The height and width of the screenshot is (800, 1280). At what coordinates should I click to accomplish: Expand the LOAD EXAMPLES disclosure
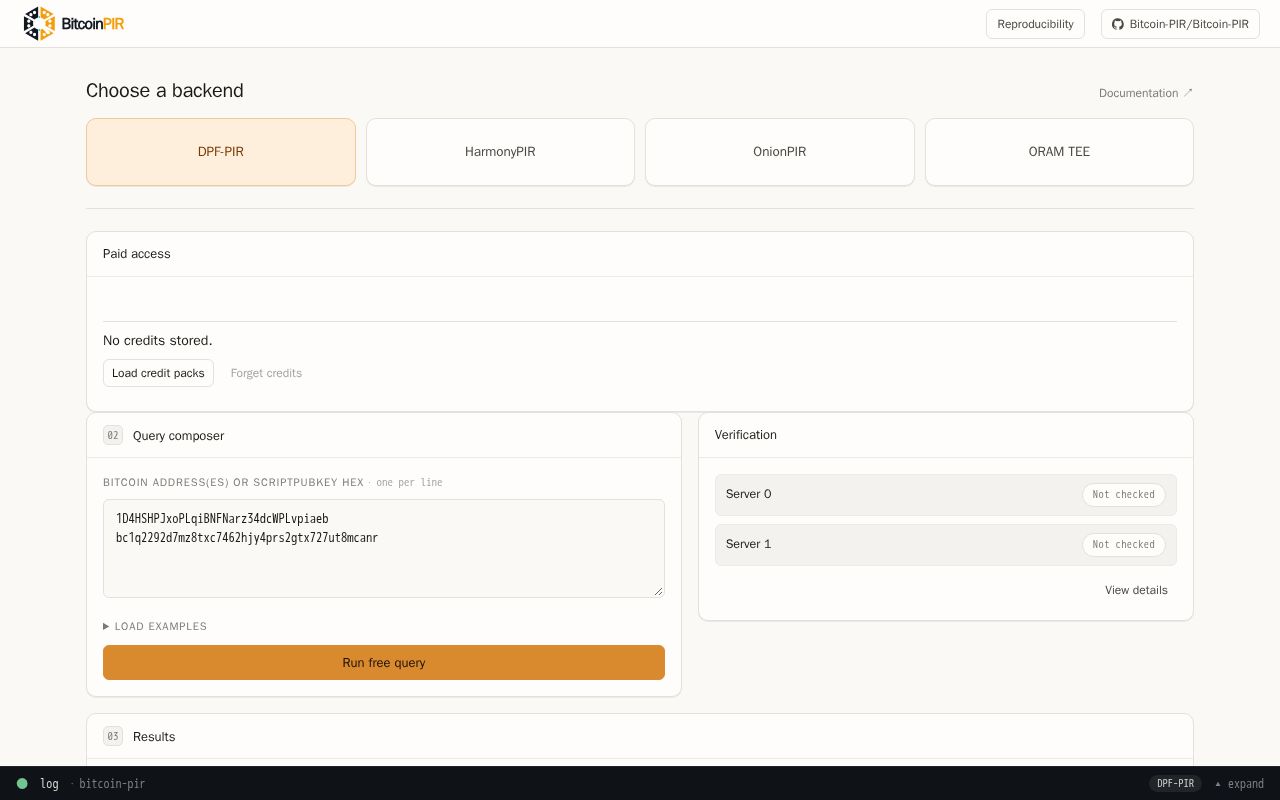pos(155,626)
